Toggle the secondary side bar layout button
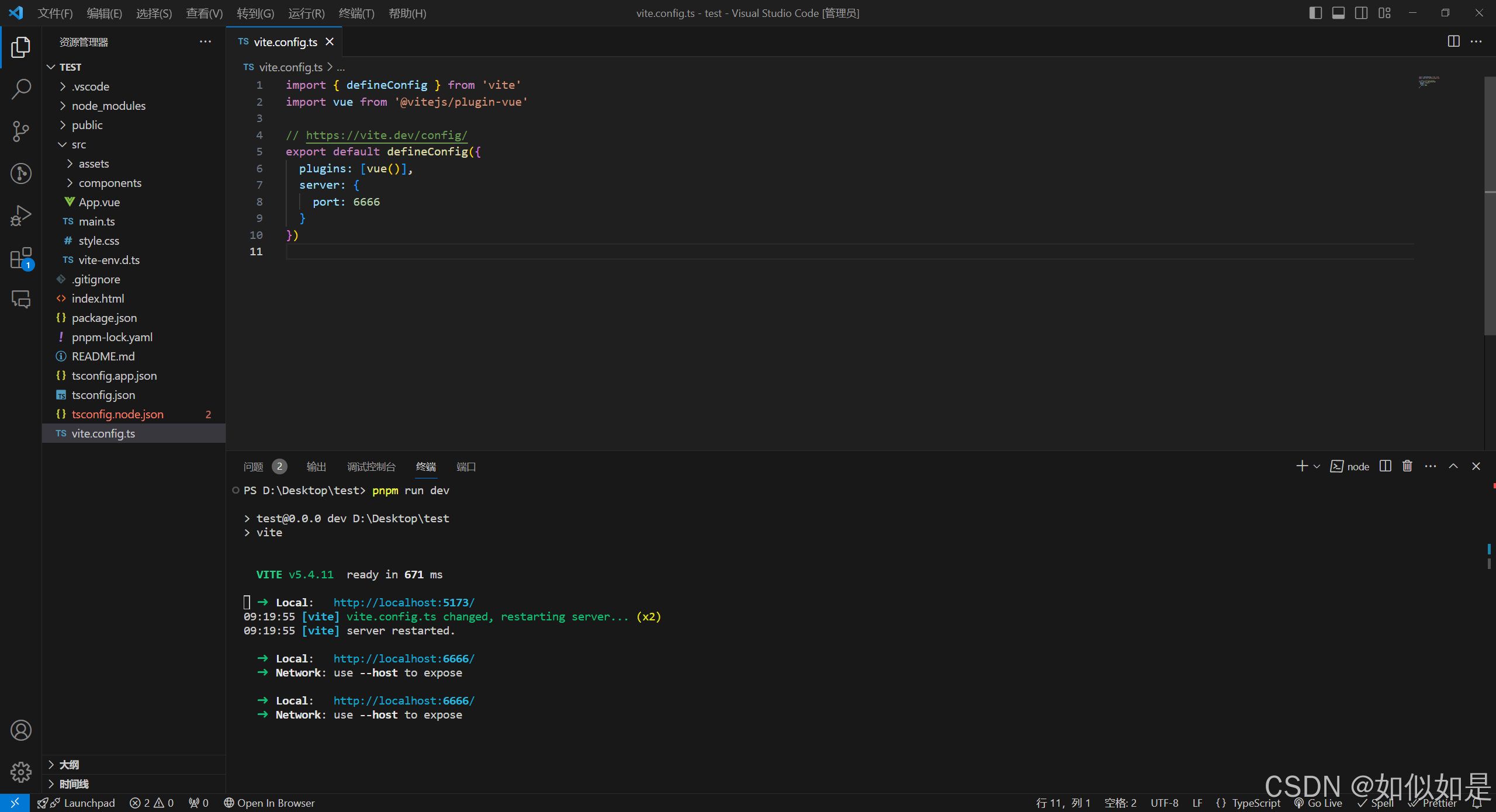Viewport: 1496px width, 812px height. tap(1361, 13)
